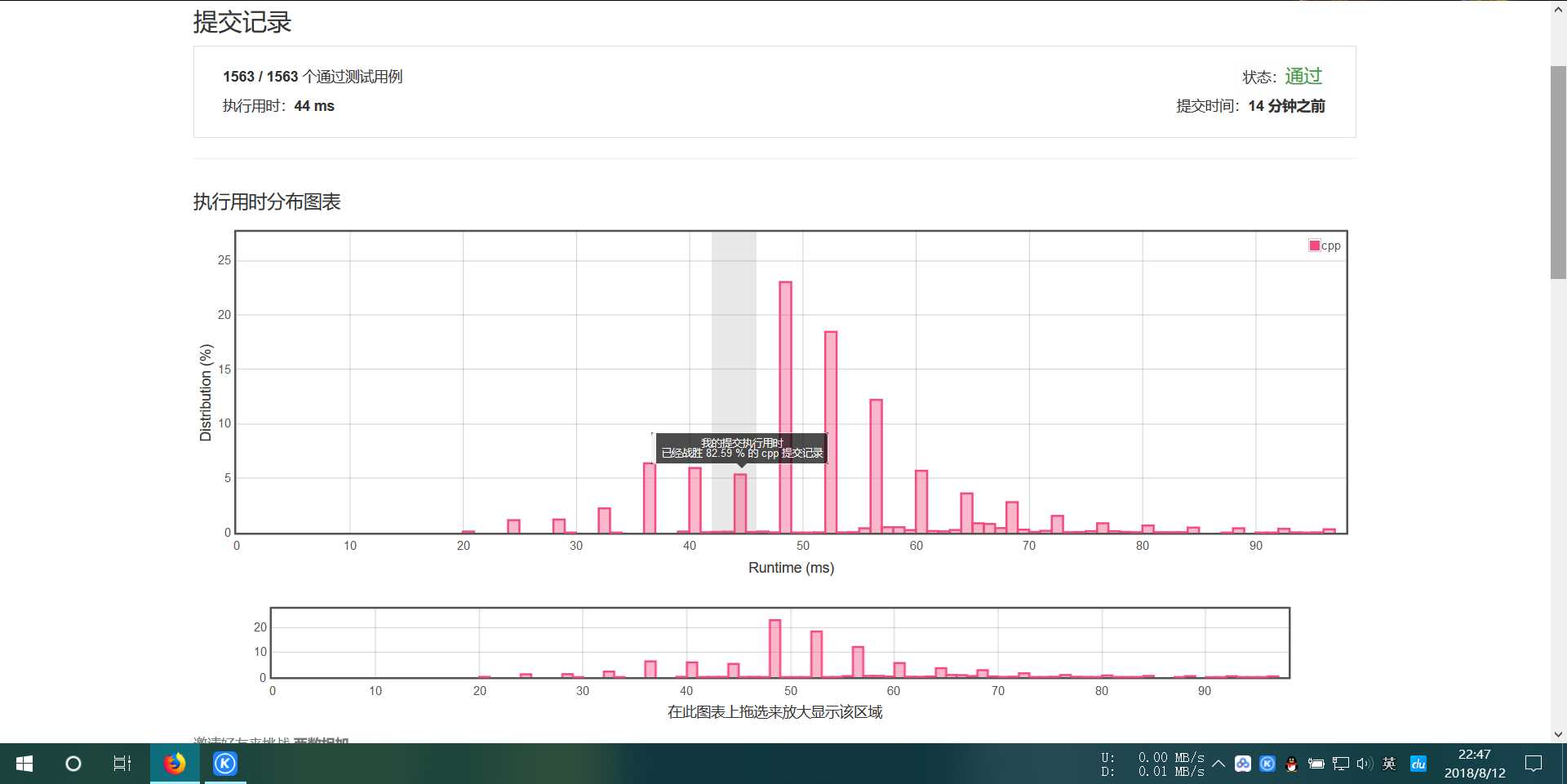Open network settings tray icon

[x=1340, y=764]
